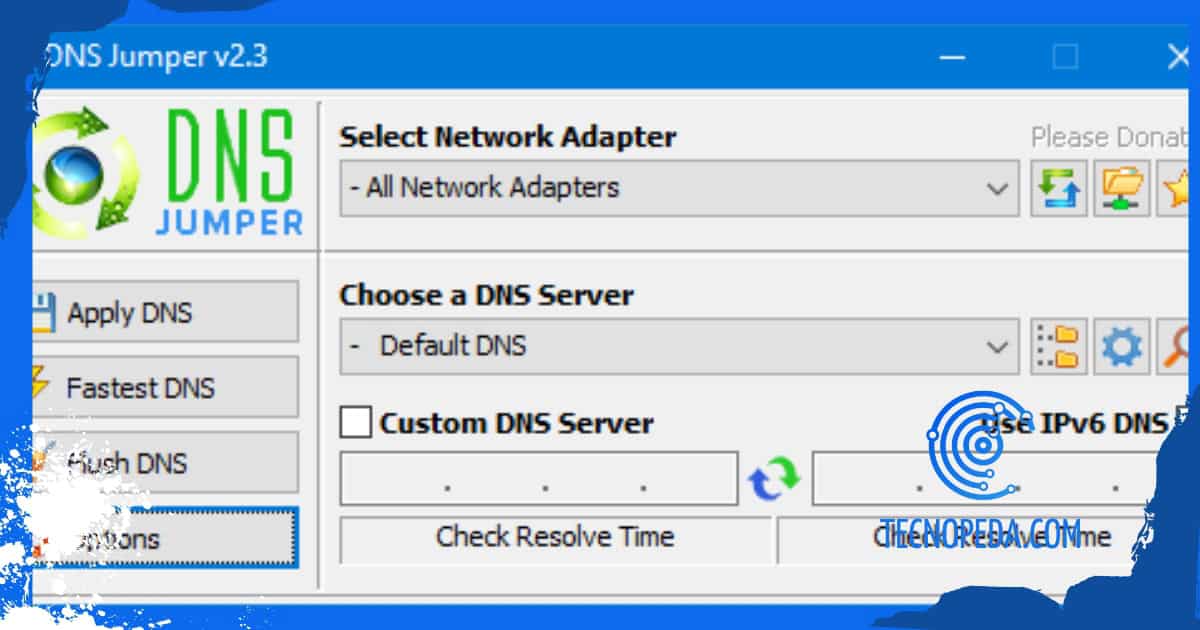1200x630 pixels.
Task: Open the DNS list group icon
Action: coord(1059,347)
